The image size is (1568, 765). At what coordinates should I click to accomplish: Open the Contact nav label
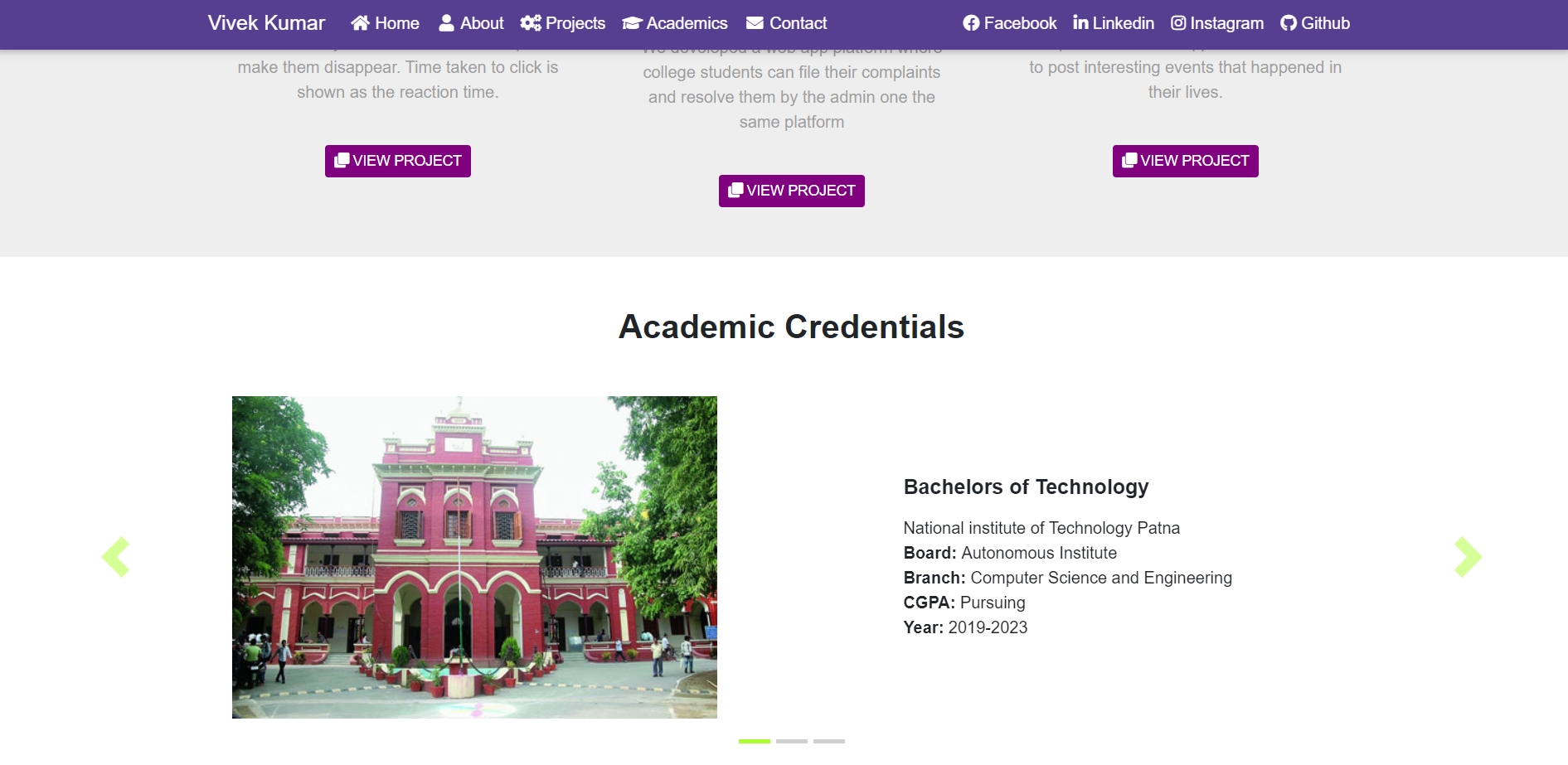[x=799, y=23]
